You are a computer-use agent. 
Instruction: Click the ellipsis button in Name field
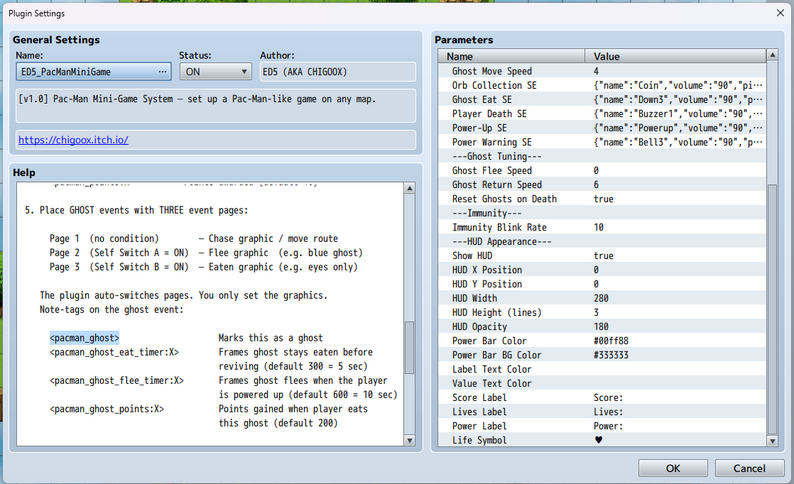[x=162, y=72]
